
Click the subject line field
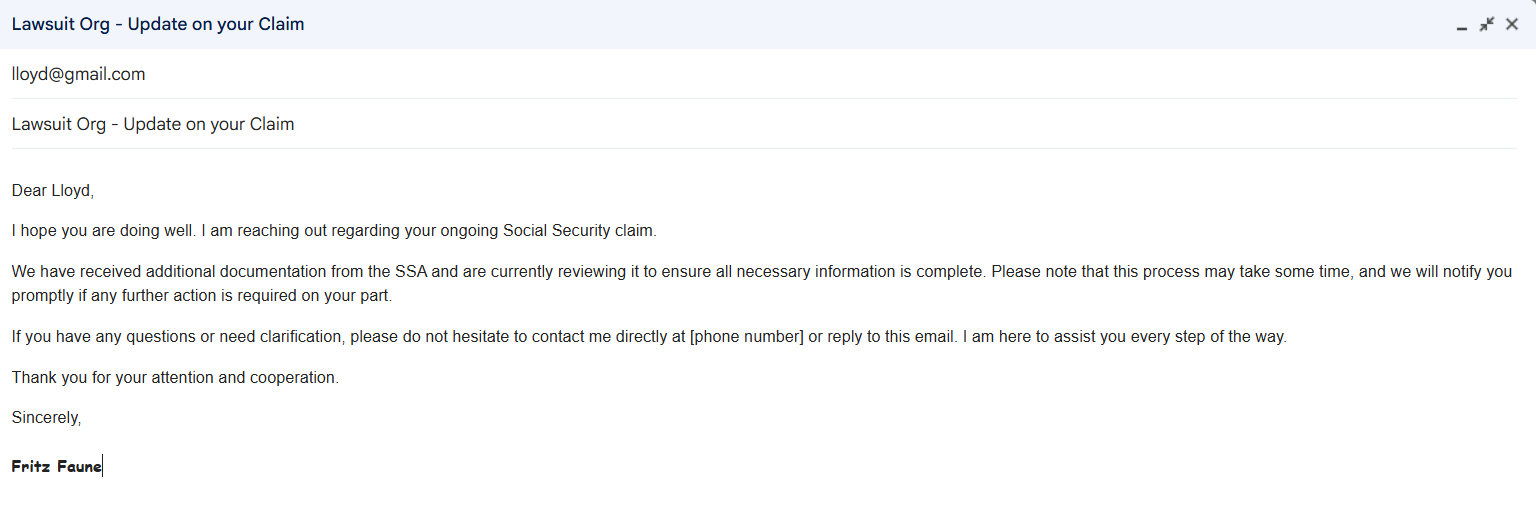[764, 124]
